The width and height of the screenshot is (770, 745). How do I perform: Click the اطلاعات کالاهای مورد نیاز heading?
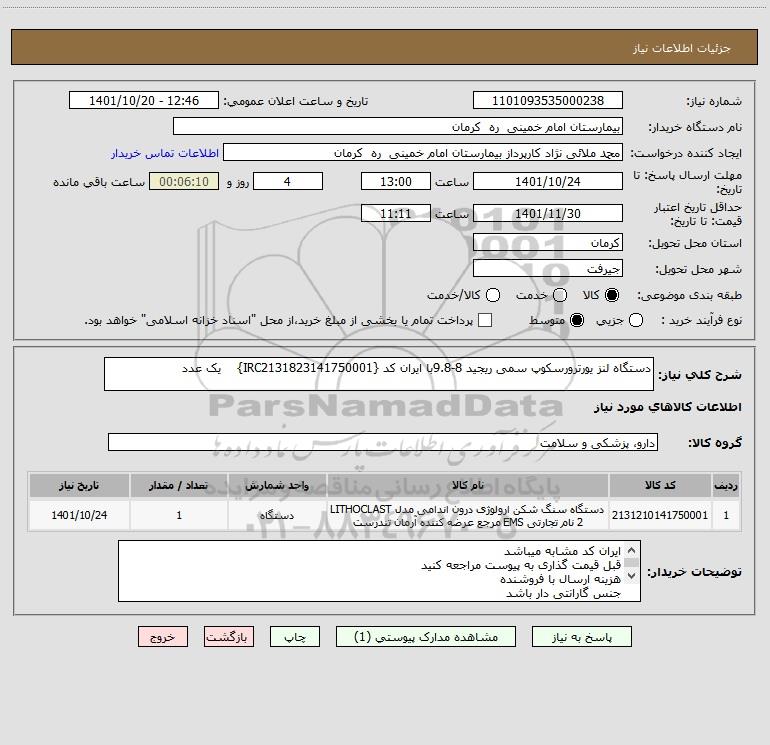pos(668,407)
